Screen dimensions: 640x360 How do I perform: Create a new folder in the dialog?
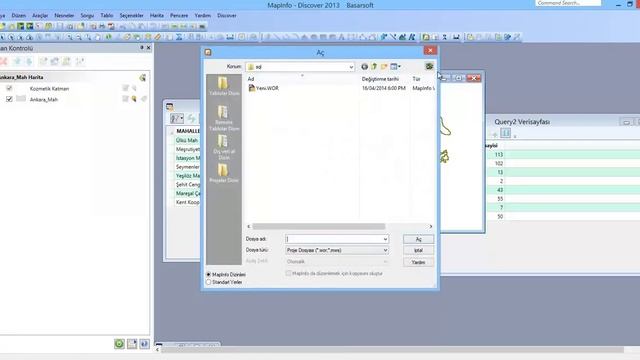(x=384, y=67)
